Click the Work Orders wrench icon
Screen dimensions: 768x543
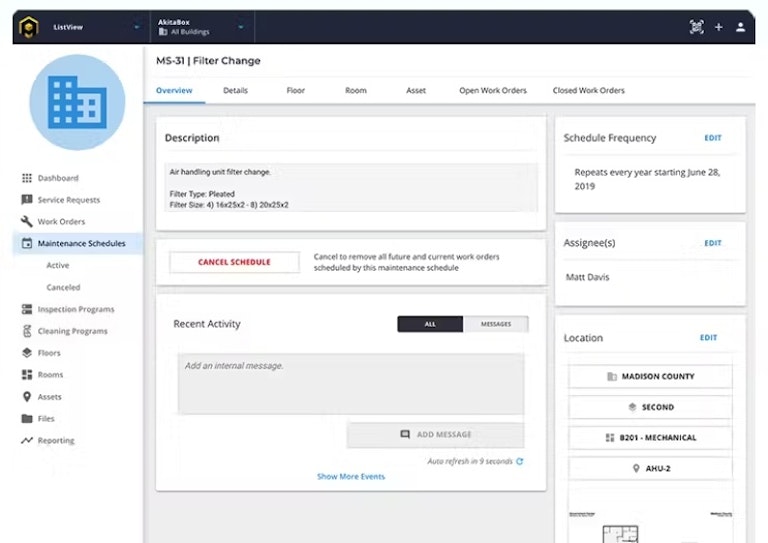27,221
